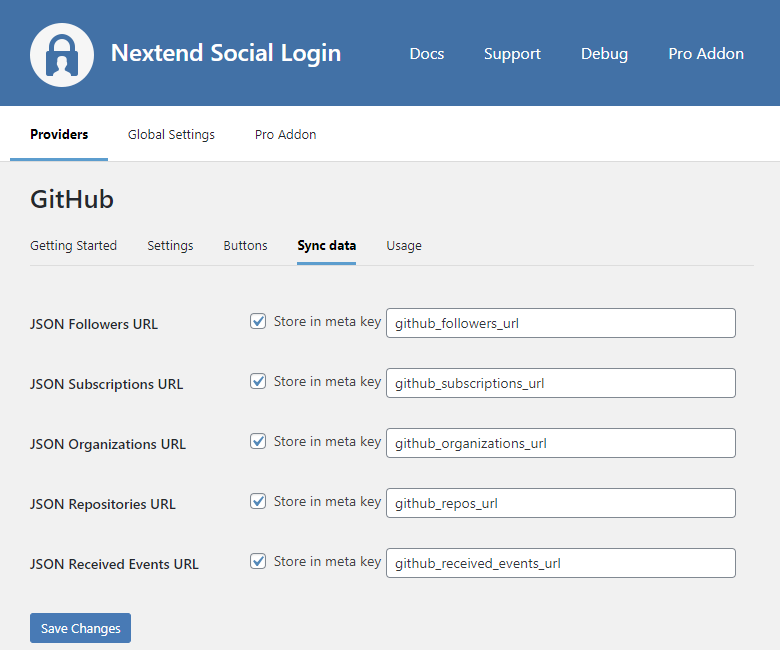Open the Docs link in header
Image resolution: width=780 pixels, height=650 pixels.
pos(427,54)
